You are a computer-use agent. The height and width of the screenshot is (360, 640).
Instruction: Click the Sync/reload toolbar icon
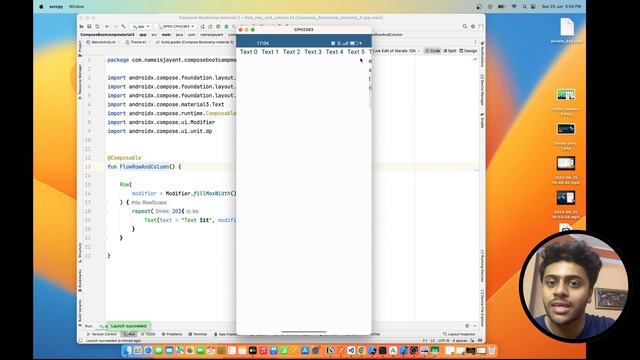point(97,27)
